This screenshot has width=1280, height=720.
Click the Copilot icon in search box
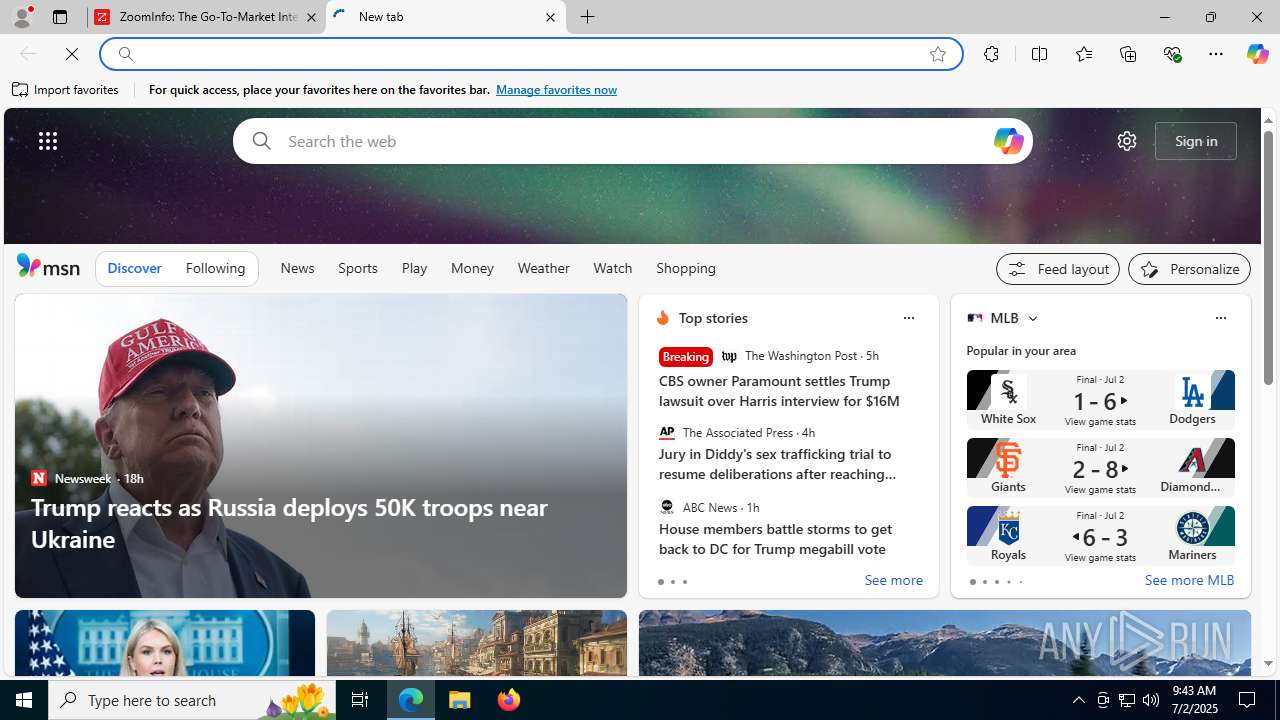point(1008,141)
